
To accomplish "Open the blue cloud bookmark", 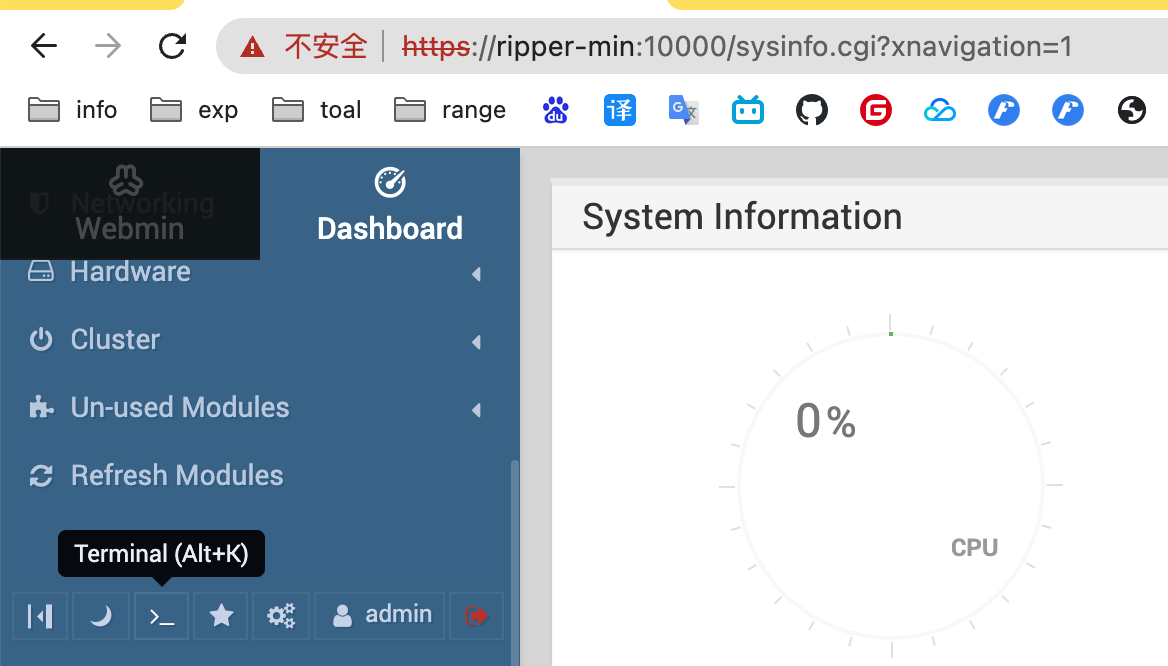I will coord(940,110).
